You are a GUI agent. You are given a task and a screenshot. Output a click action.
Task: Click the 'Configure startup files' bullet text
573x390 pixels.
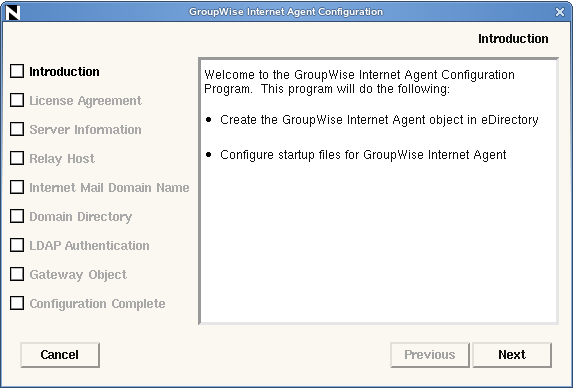tap(363, 155)
